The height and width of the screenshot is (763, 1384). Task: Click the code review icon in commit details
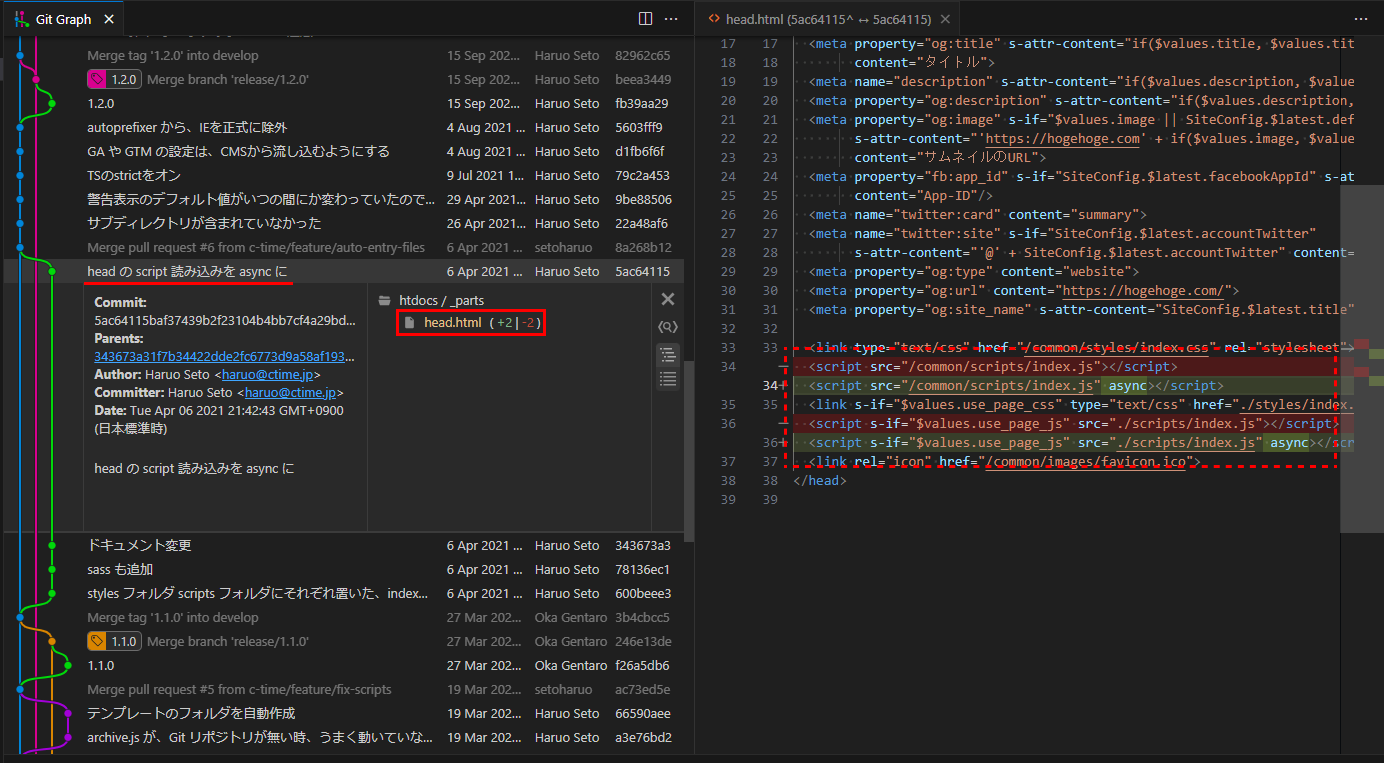pos(668,327)
